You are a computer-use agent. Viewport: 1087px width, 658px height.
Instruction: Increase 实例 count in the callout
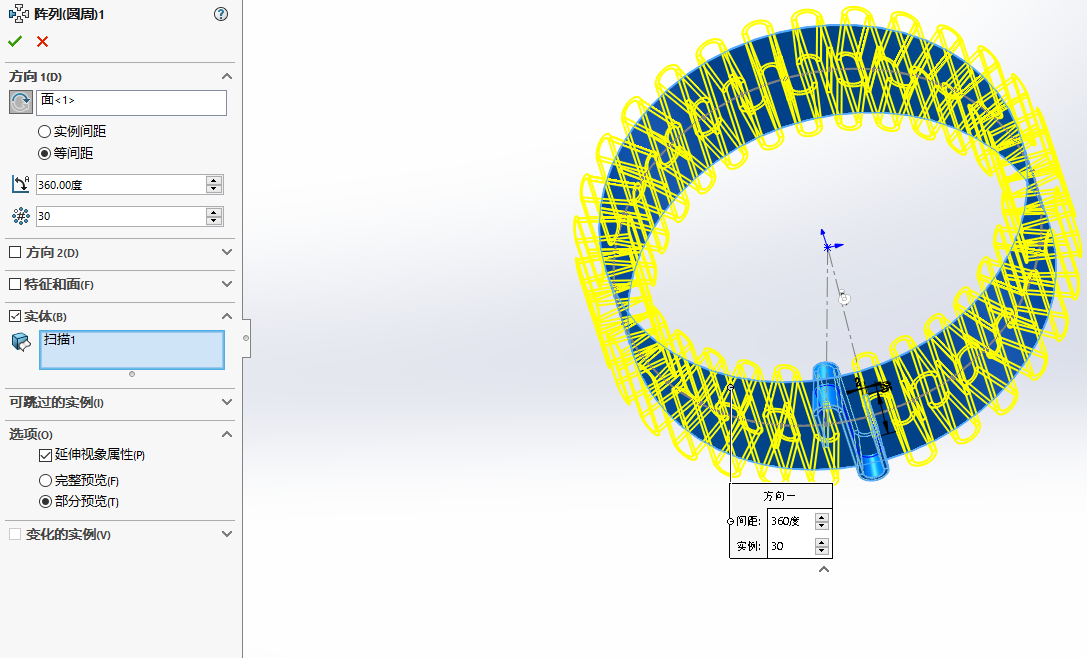click(x=821, y=542)
